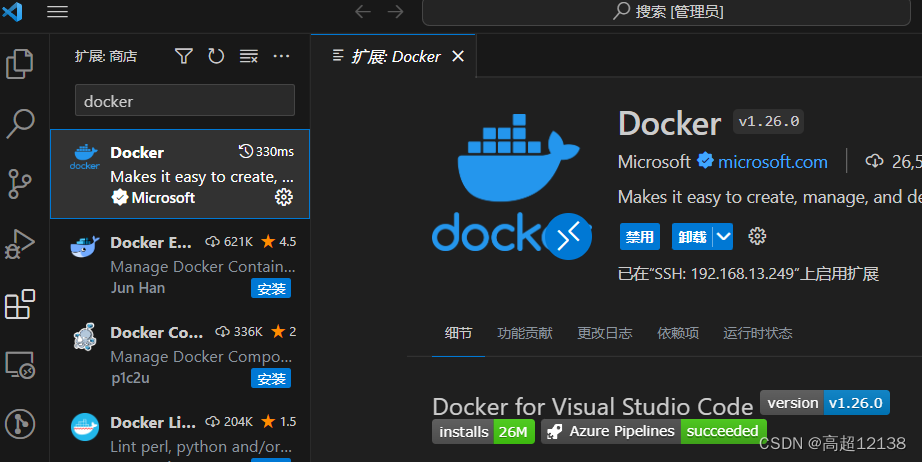Open Extensions view in activity bar

(20, 304)
